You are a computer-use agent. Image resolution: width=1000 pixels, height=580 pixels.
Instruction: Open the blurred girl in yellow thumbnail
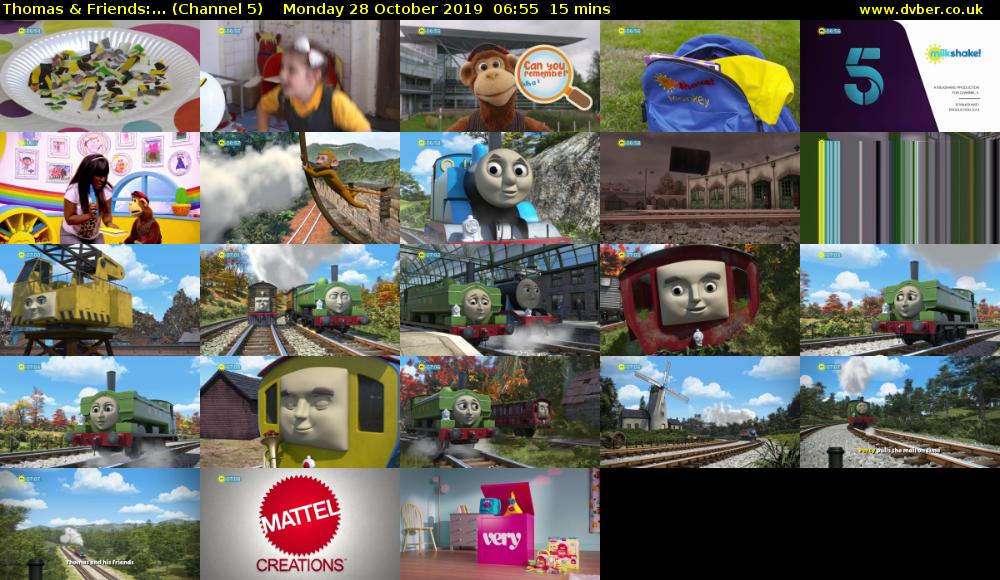[x=300, y=76]
